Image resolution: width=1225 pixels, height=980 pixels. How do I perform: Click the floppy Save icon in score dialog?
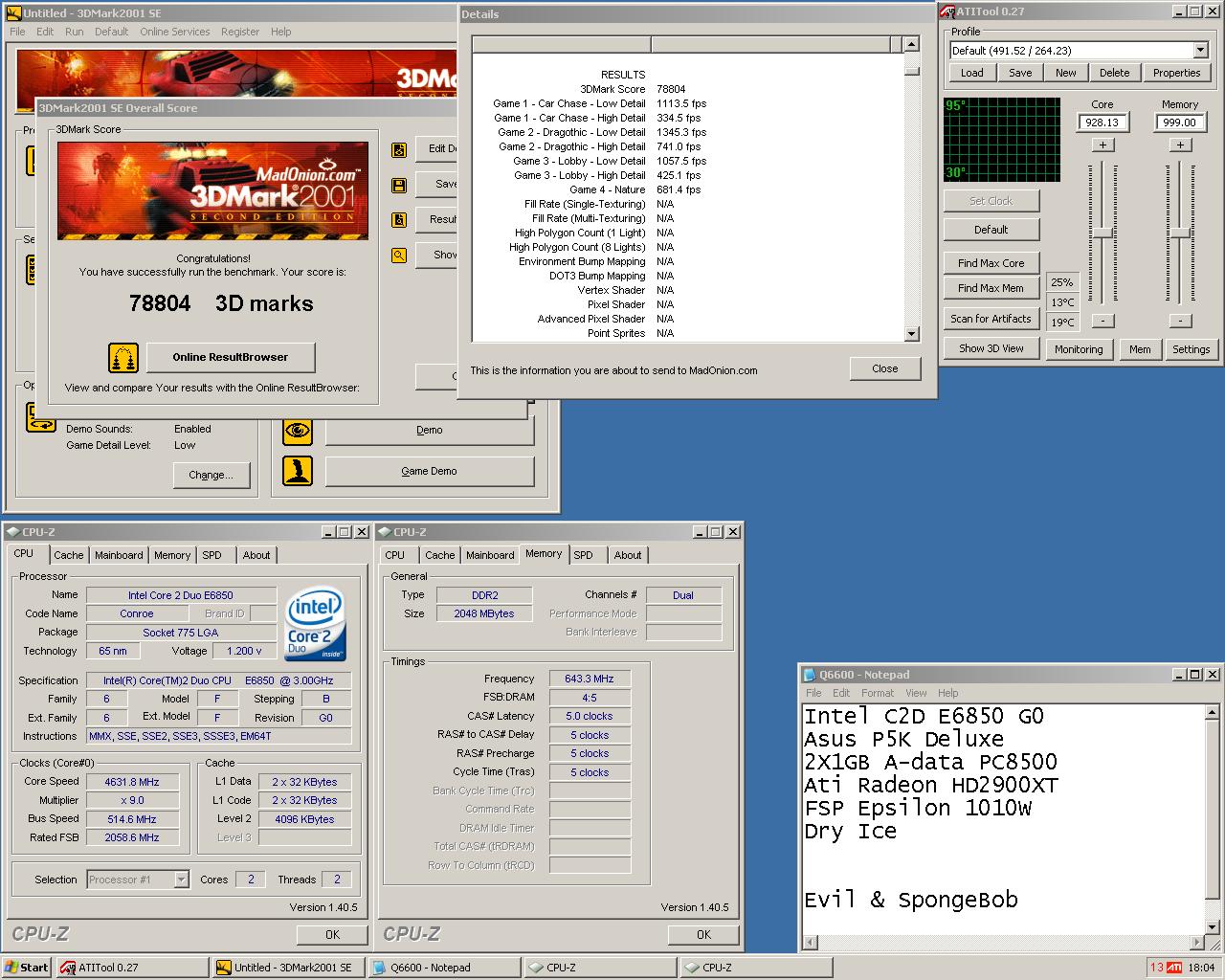click(399, 185)
